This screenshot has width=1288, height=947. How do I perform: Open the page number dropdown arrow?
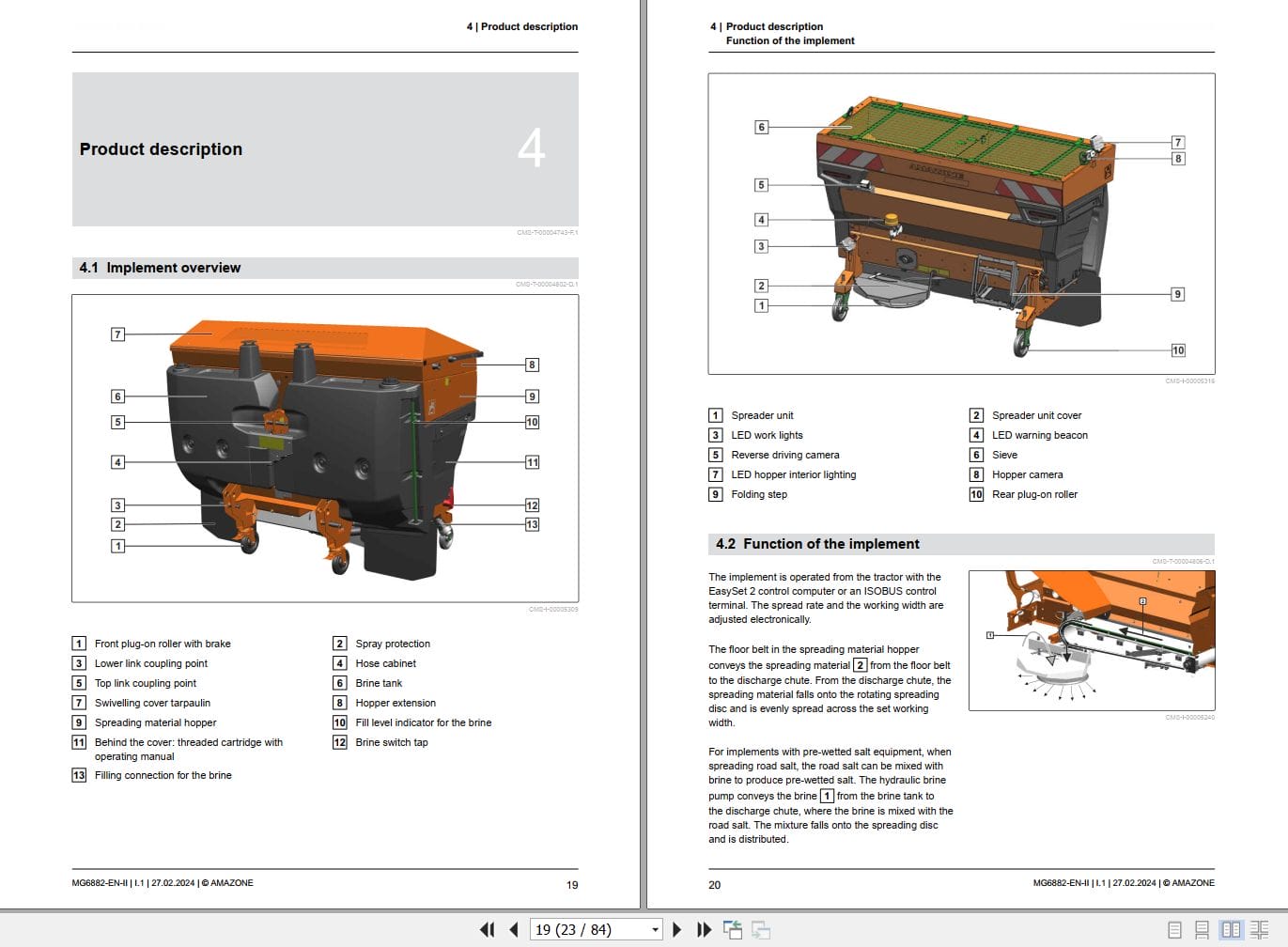[x=655, y=929]
